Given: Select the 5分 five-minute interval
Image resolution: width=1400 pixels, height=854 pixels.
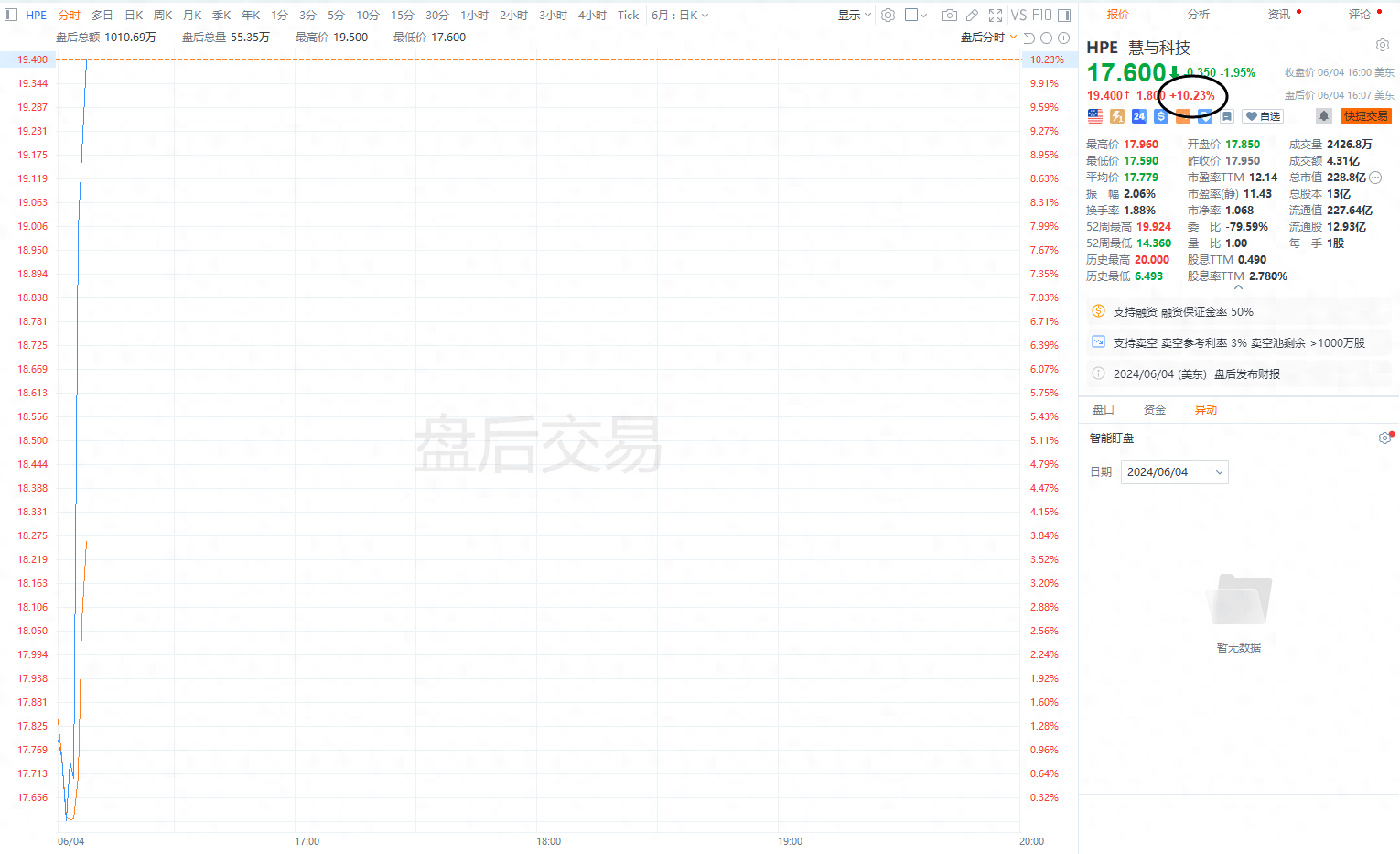Looking at the screenshot, I should click(x=336, y=15).
